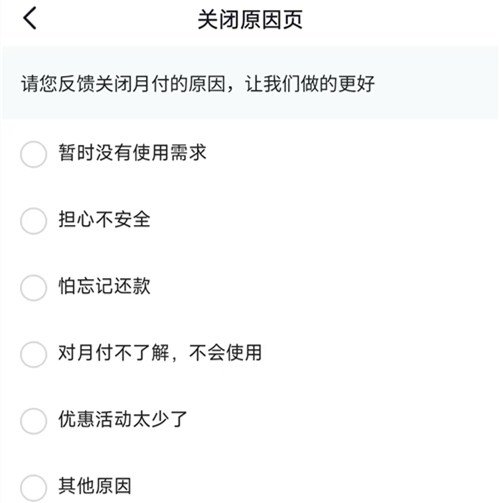Tap the 请您反馈关闭月付的原因 prompt text
The image size is (499, 503).
pos(123,83)
